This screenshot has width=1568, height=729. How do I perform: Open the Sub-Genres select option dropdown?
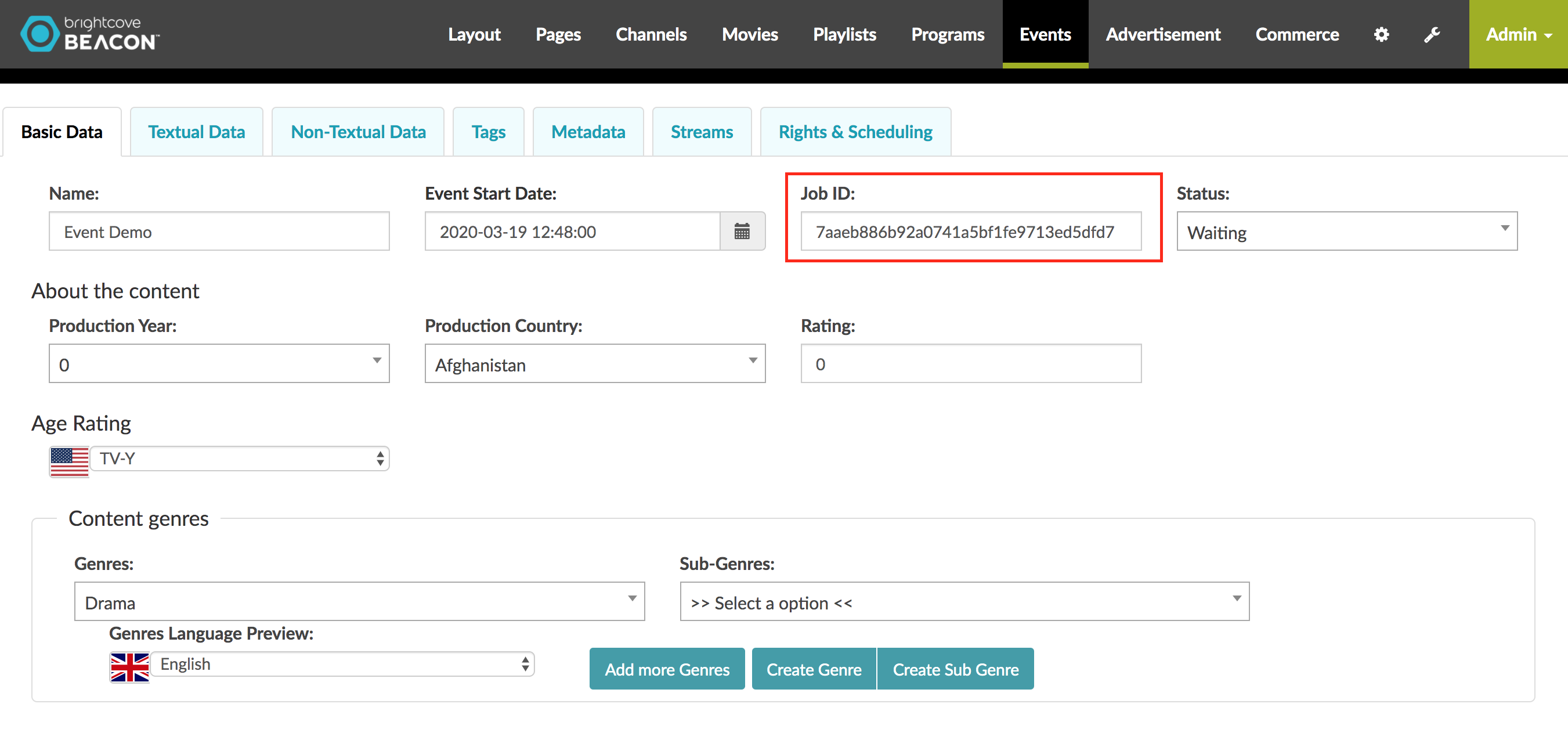pos(964,602)
